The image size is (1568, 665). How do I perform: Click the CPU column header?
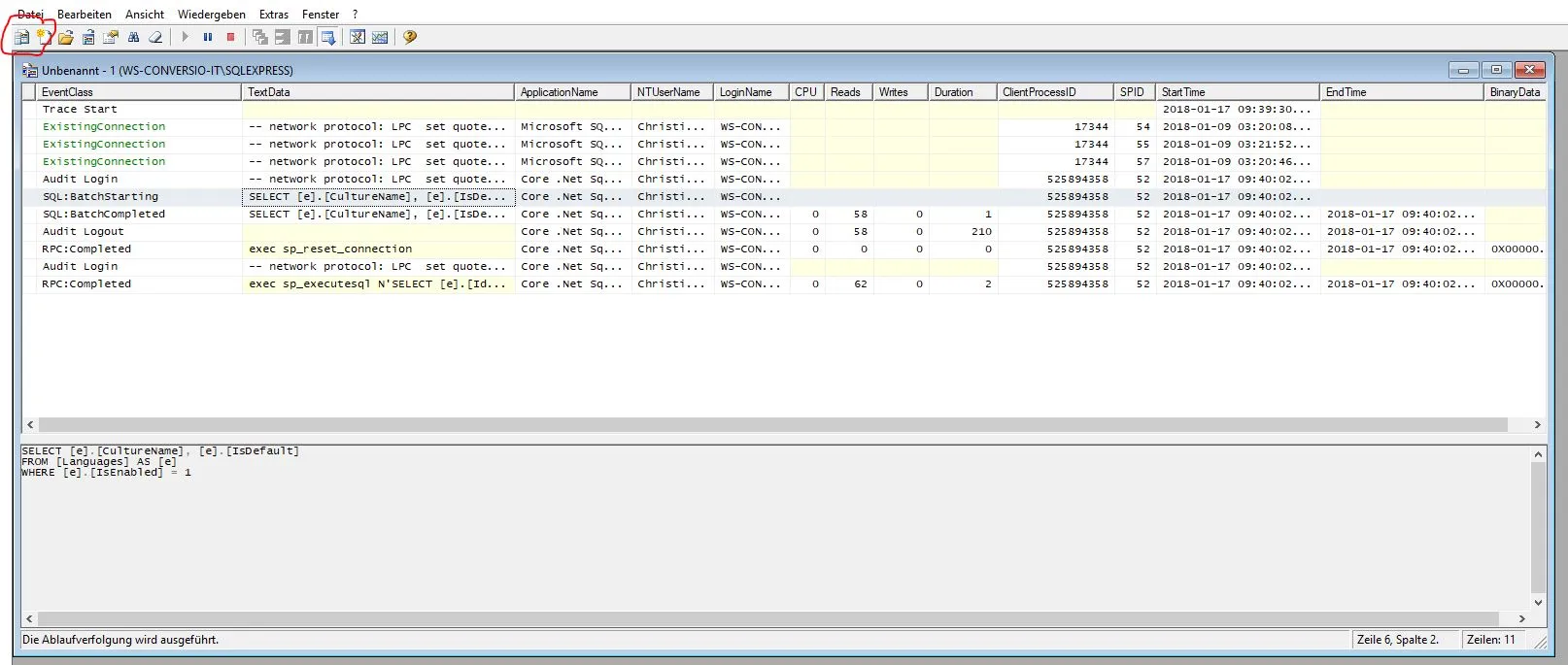click(807, 92)
